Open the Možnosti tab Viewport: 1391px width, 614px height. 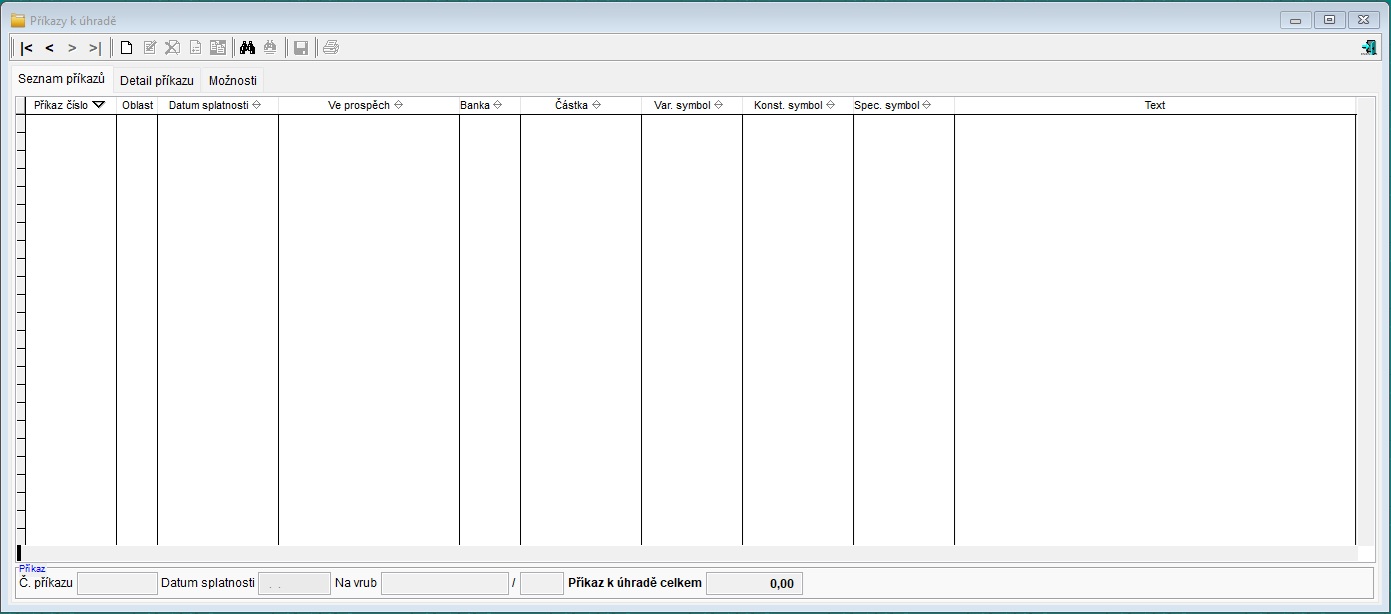point(233,81)
